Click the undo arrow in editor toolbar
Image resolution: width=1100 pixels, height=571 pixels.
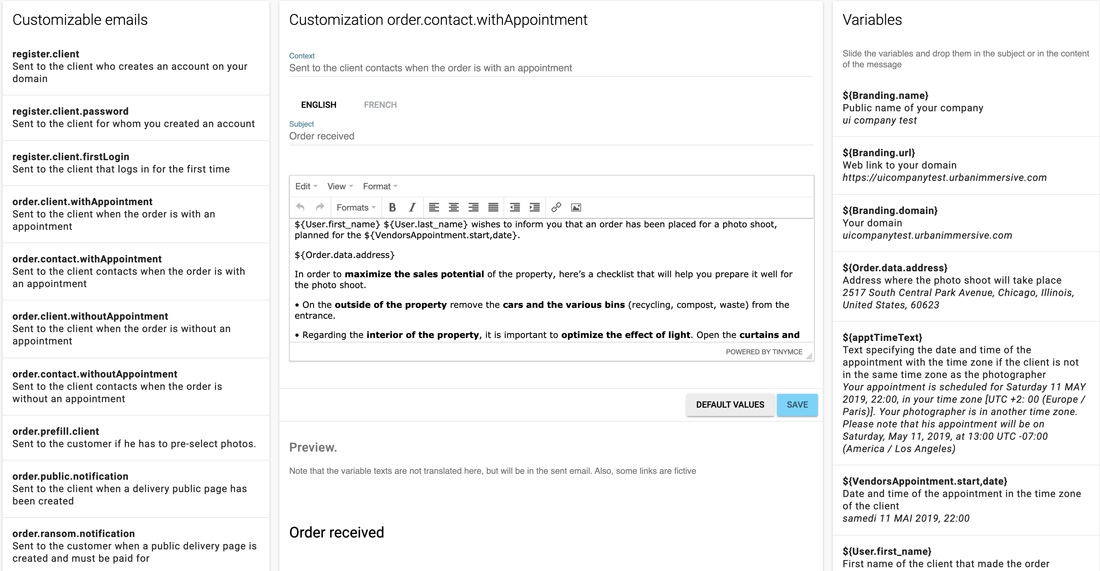click(x=300, y=207)
